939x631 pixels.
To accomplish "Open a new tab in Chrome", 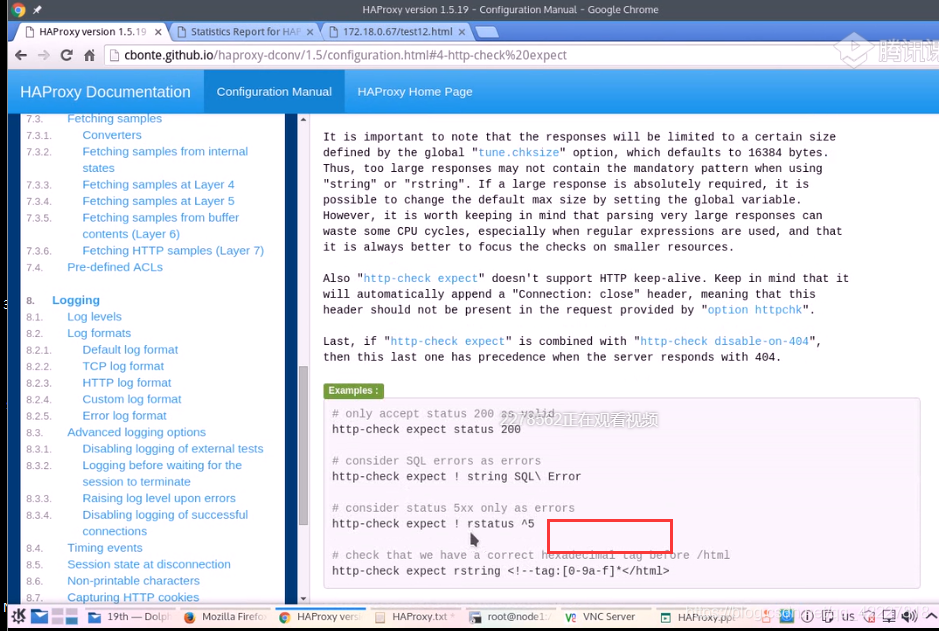I will pos(487,32).
